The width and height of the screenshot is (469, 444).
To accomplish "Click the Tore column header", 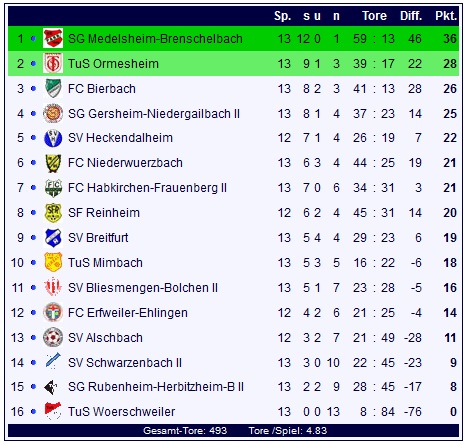I will [x=374, y=16].
